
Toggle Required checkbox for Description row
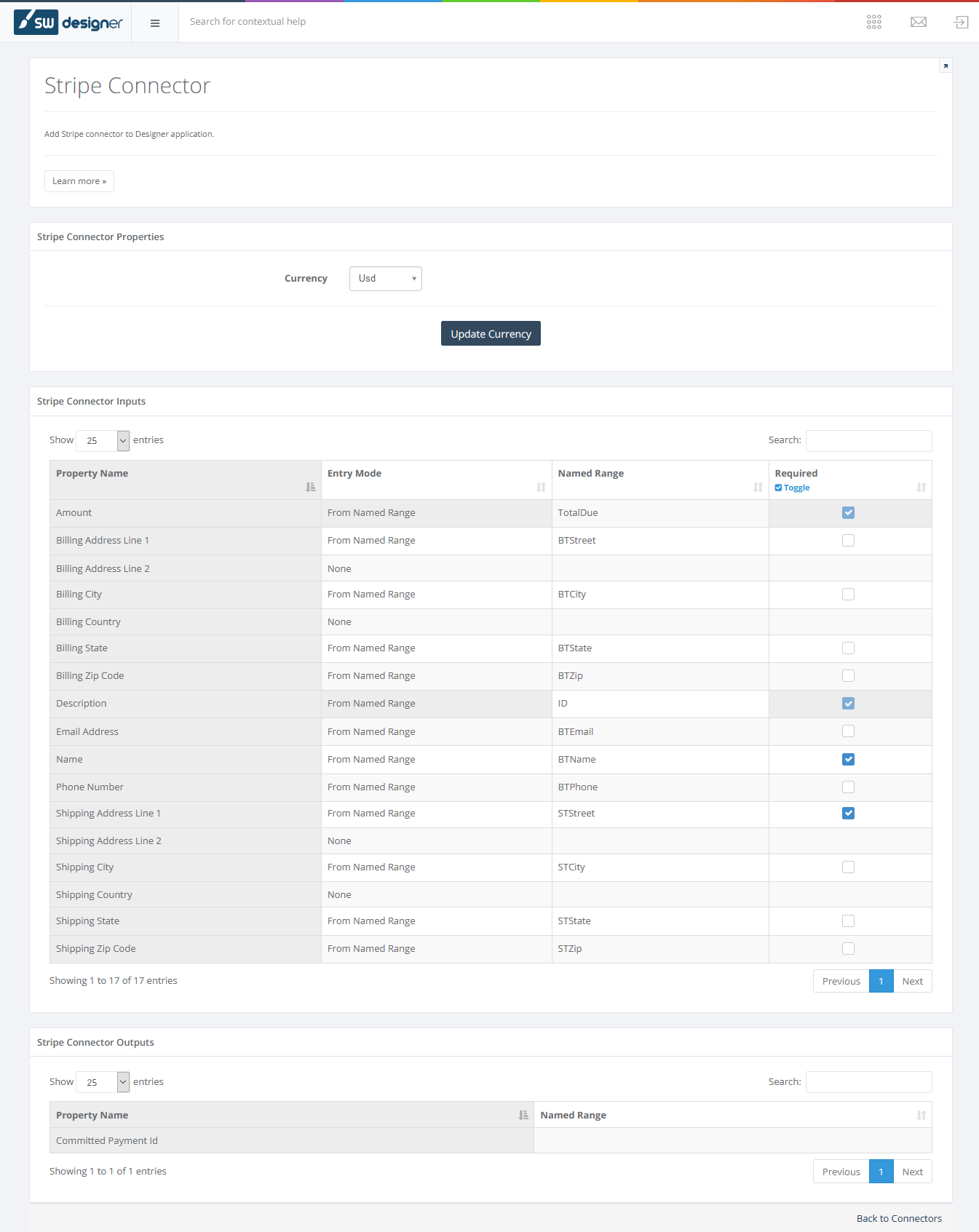tap(848, 704)
